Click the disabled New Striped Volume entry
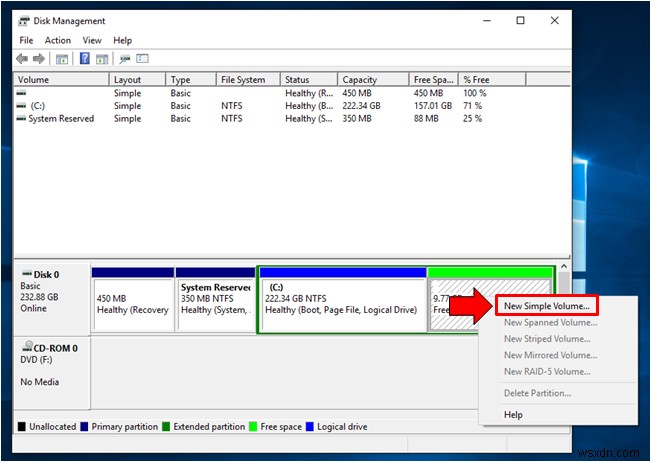This screenshot has width=651, height=463. click(547, 339)
